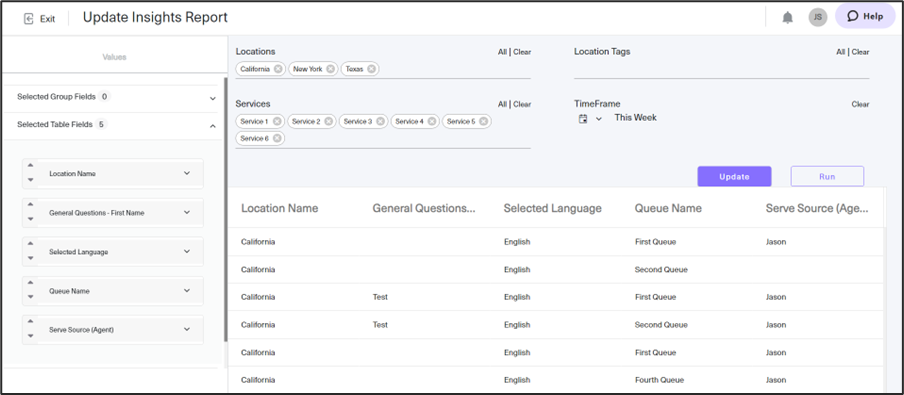Click the Queue Name column header
Viewport: 904px width, 395px height.
pos(668,208)
